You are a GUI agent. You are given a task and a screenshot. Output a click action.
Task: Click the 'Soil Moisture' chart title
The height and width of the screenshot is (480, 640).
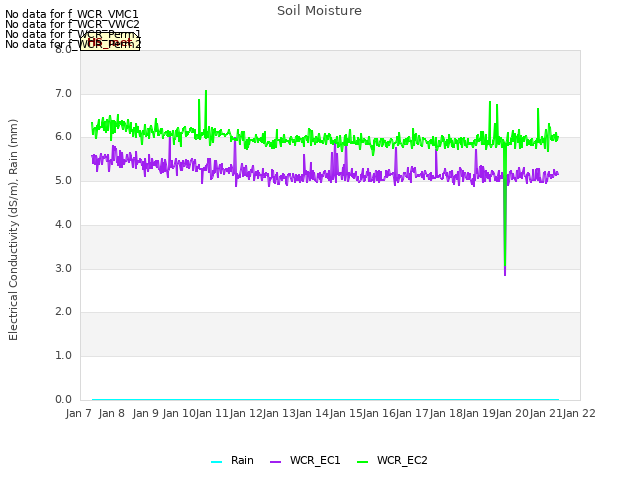[x=319, y=11]
